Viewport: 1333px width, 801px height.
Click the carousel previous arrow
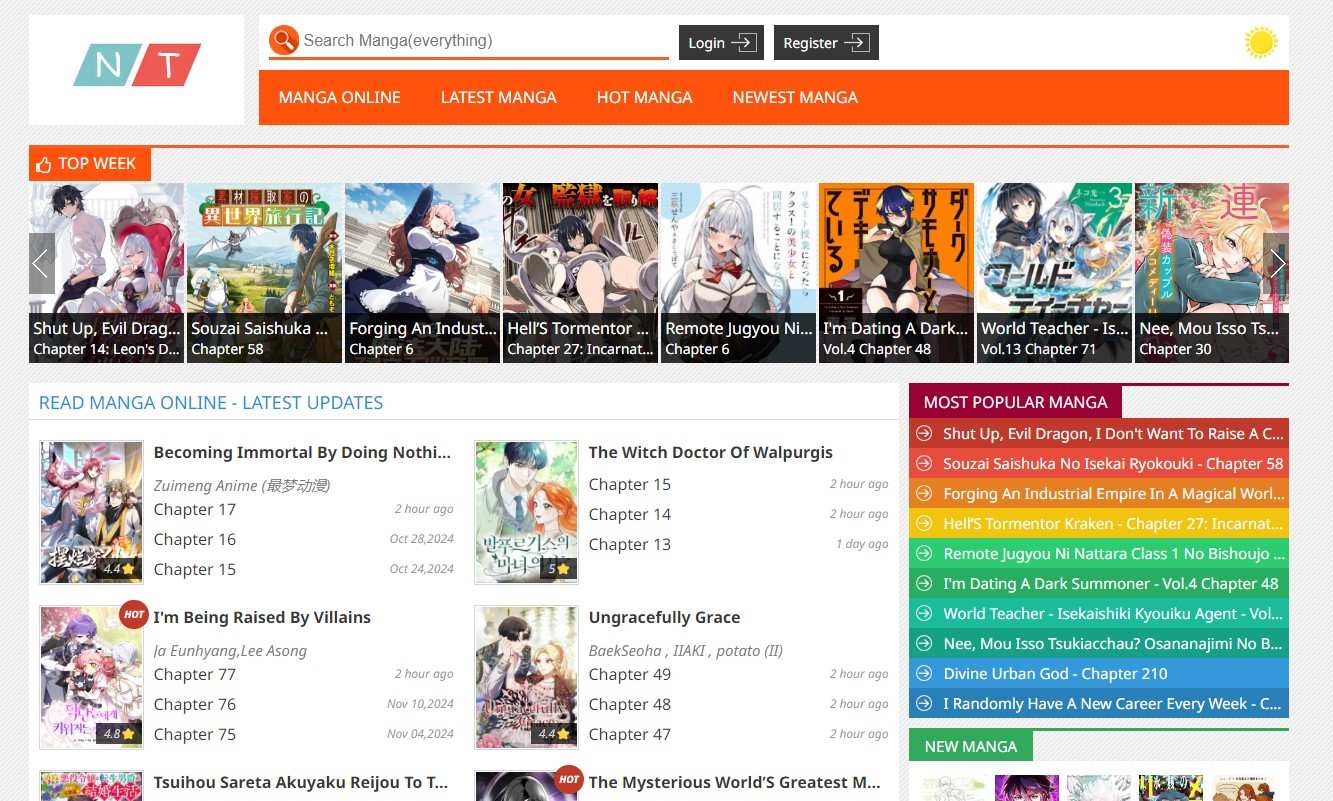tap(42, 263)
